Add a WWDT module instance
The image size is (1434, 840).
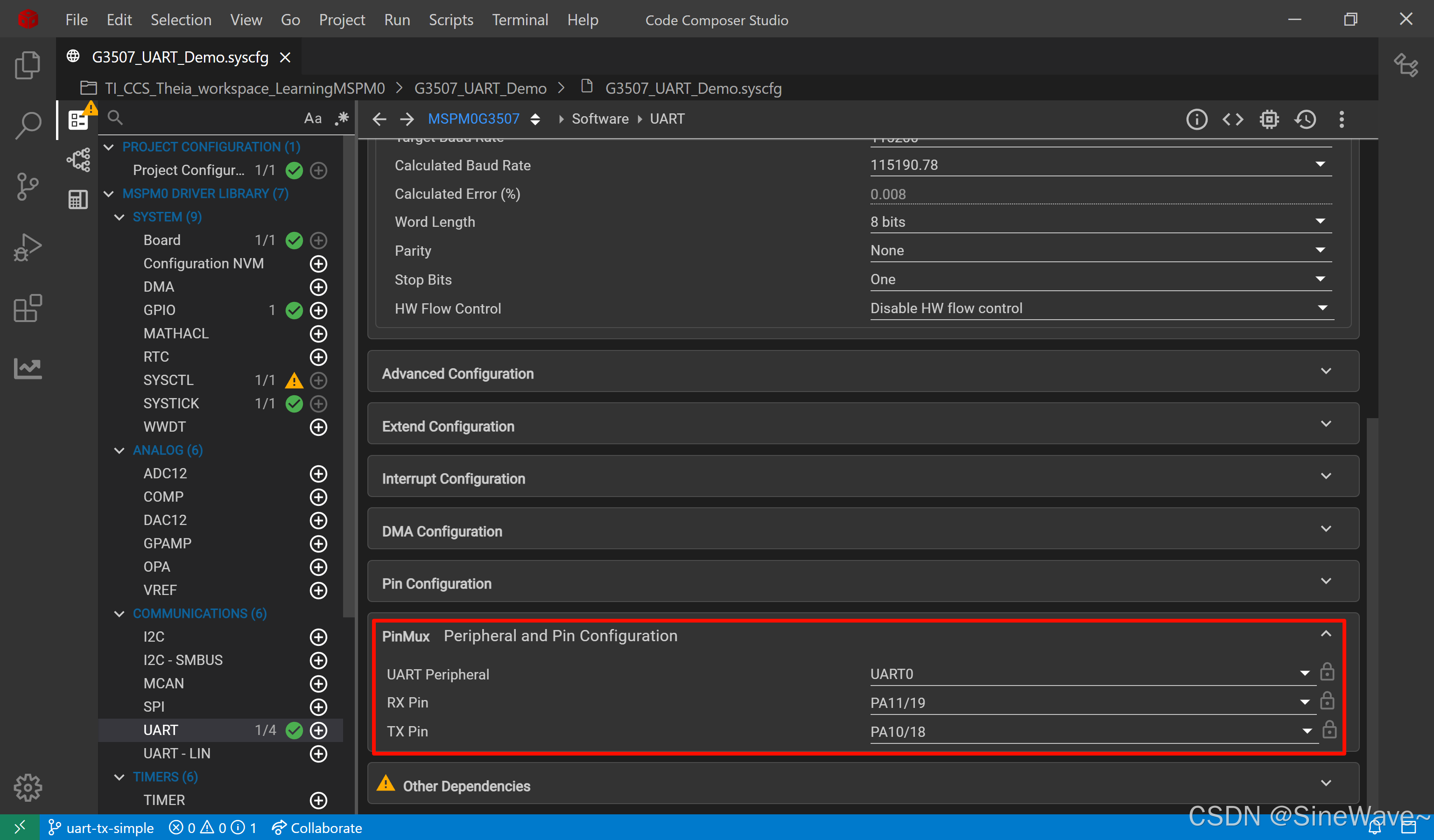(x=318, y=427)
